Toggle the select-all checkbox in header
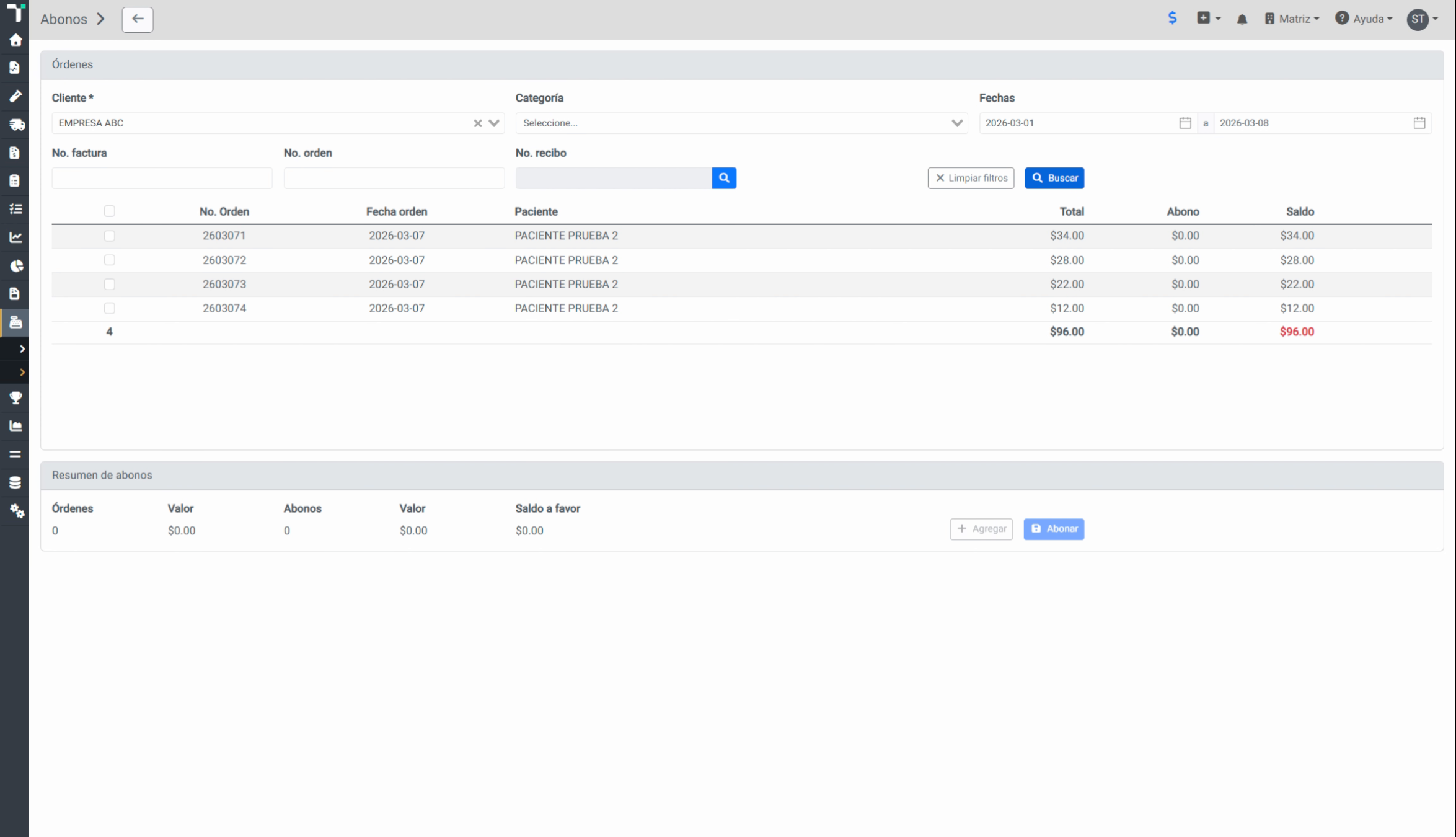Image resolution: width=1456 pixels, height=837 pixels. click(110, 211)
